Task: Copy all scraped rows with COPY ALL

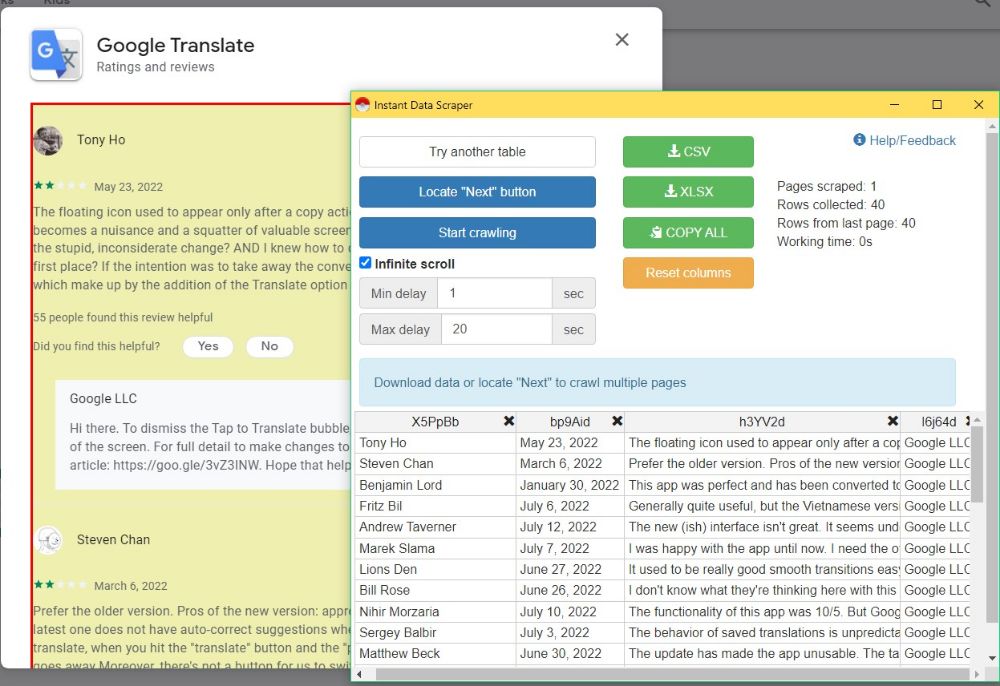Action: (x=688, y=233)
